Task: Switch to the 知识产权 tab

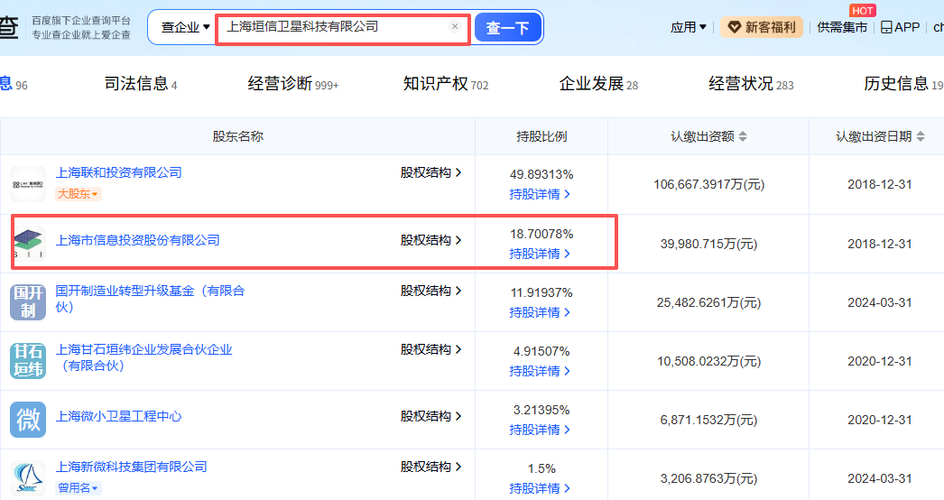Action: point(446,84)
